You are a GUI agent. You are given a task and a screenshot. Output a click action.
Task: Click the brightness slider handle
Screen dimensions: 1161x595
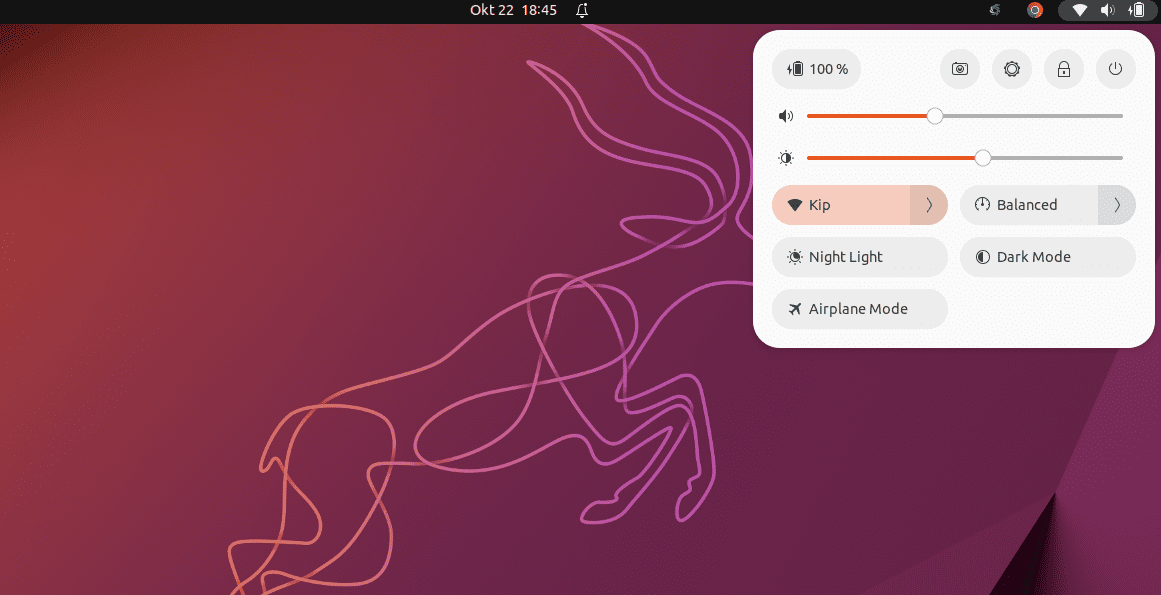pos(983,158)
